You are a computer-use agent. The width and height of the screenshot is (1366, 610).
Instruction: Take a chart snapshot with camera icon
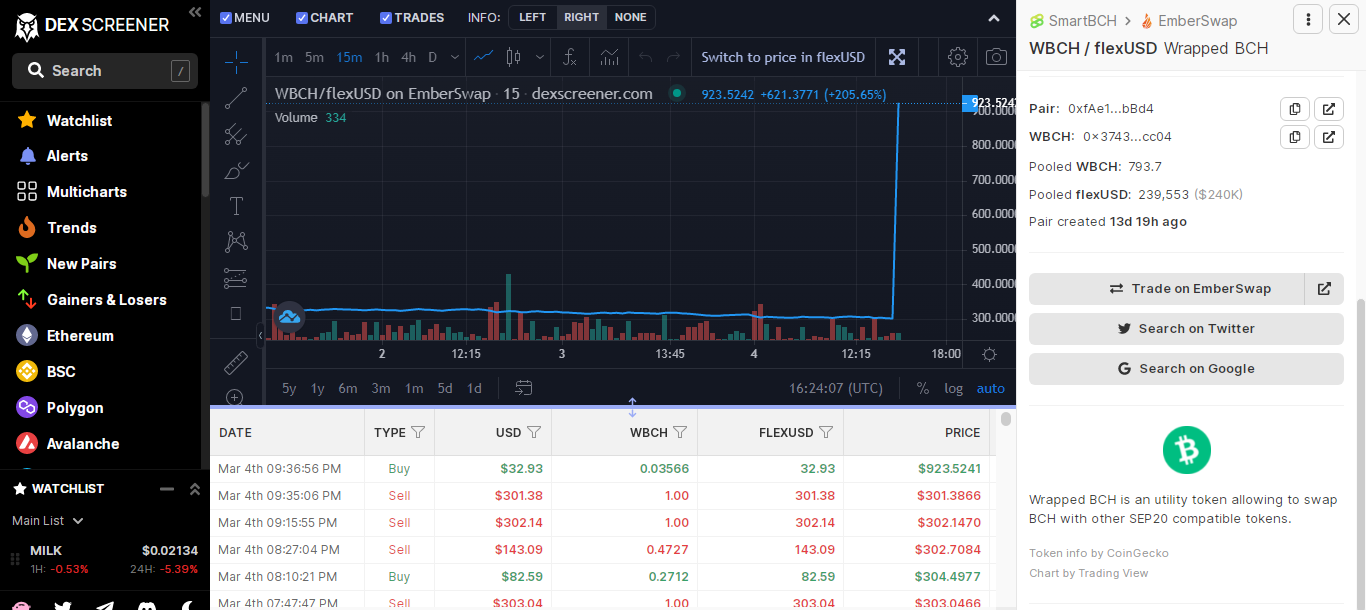point(996,57)
